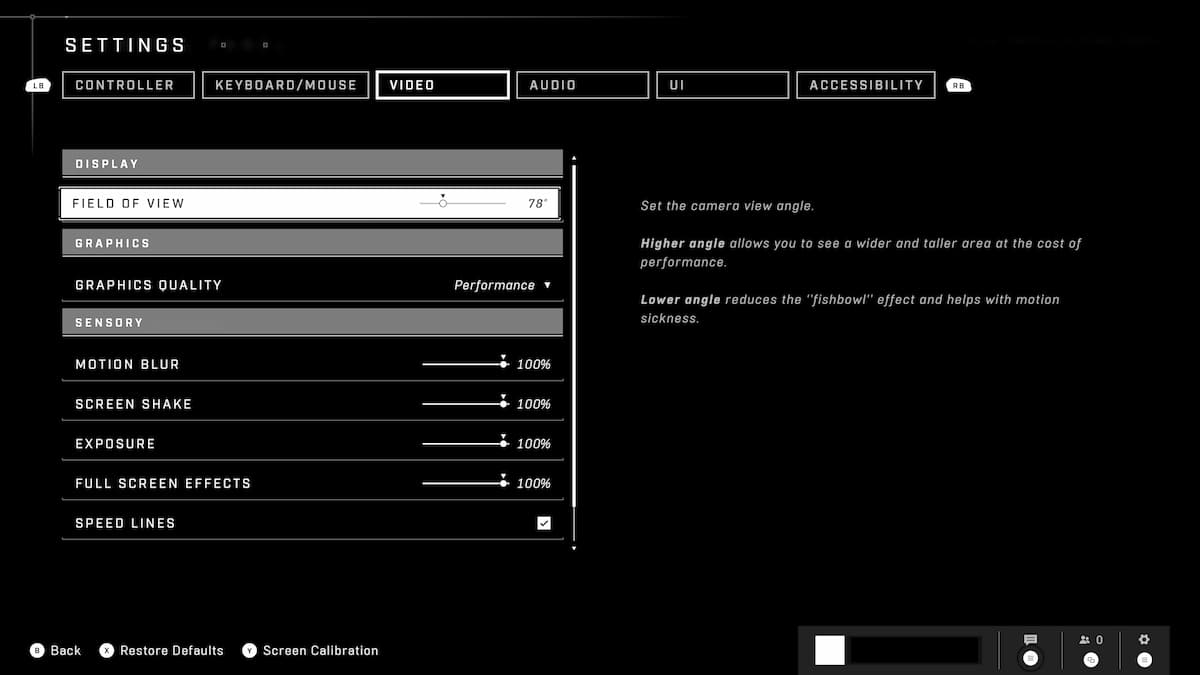Viewport: 1200px width, 675px height.
Task: Open the chat speech bubble icon
Action: 1030,640
